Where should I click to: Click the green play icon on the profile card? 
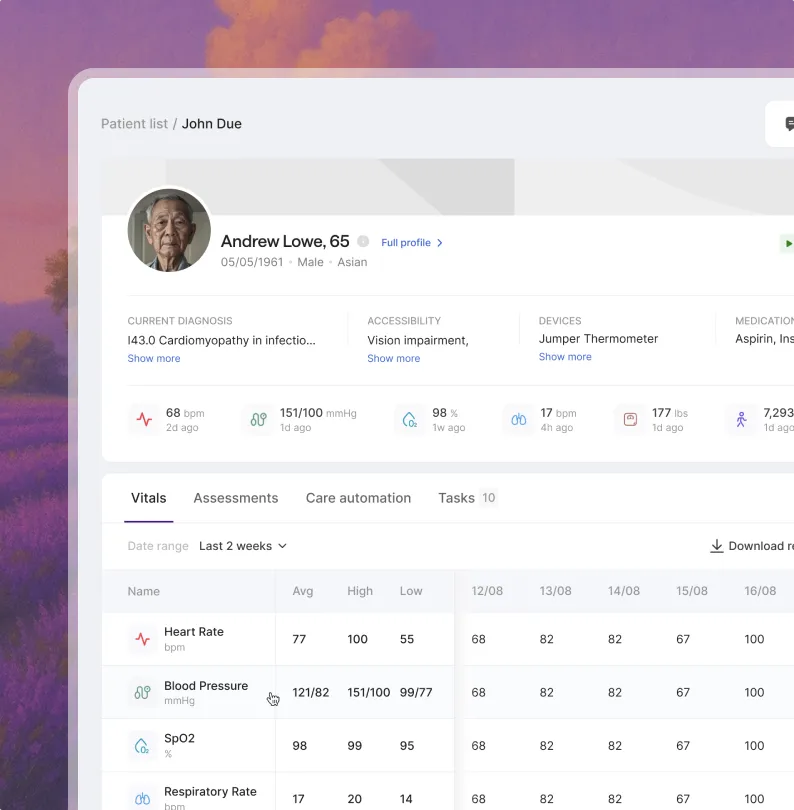[788, 243]
